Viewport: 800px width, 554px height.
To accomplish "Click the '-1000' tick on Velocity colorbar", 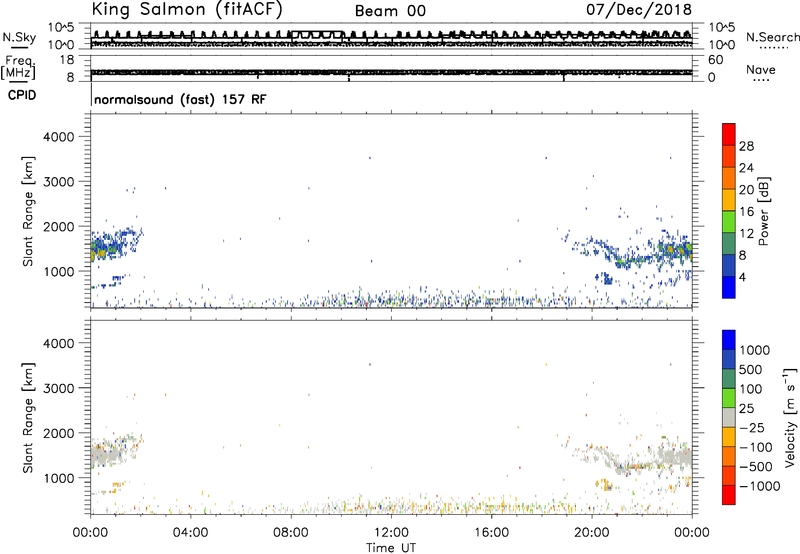I will [759, 486].
